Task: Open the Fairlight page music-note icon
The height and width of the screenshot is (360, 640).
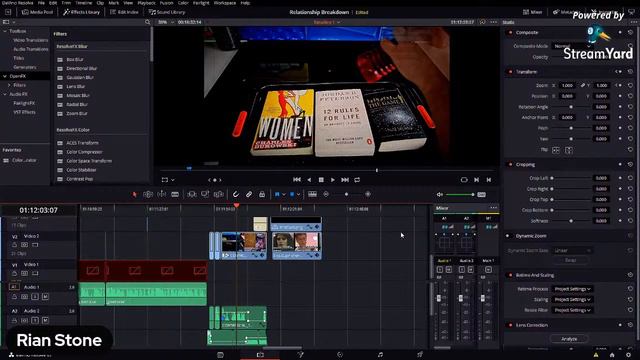Action: click(x=380, y=355)
